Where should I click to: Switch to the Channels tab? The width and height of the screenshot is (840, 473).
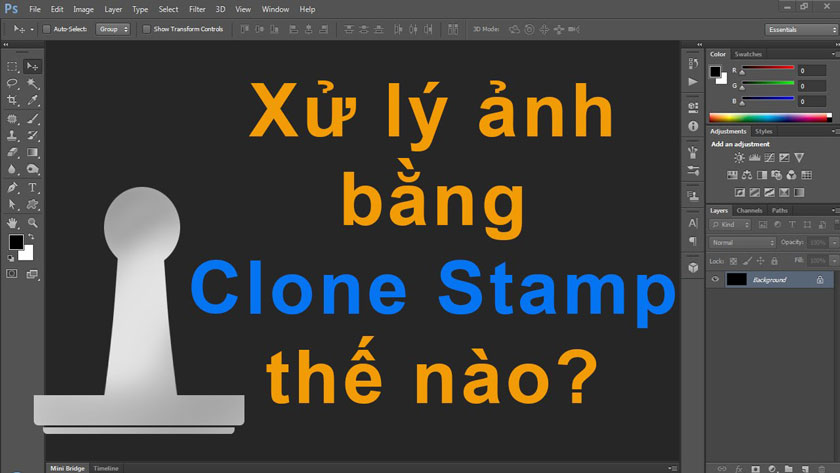[749, 211]
